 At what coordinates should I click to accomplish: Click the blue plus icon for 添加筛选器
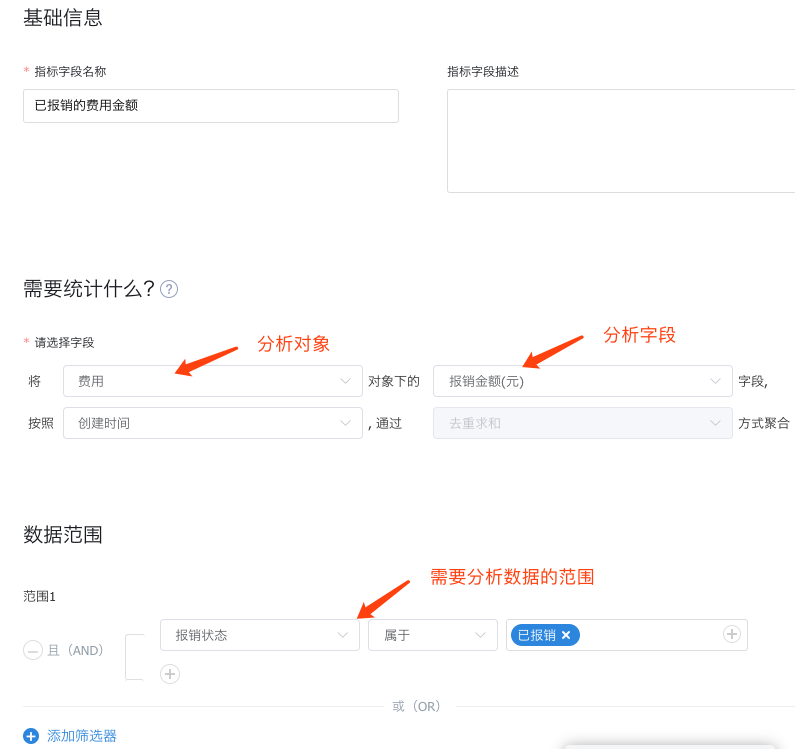(x=31, y=736)
